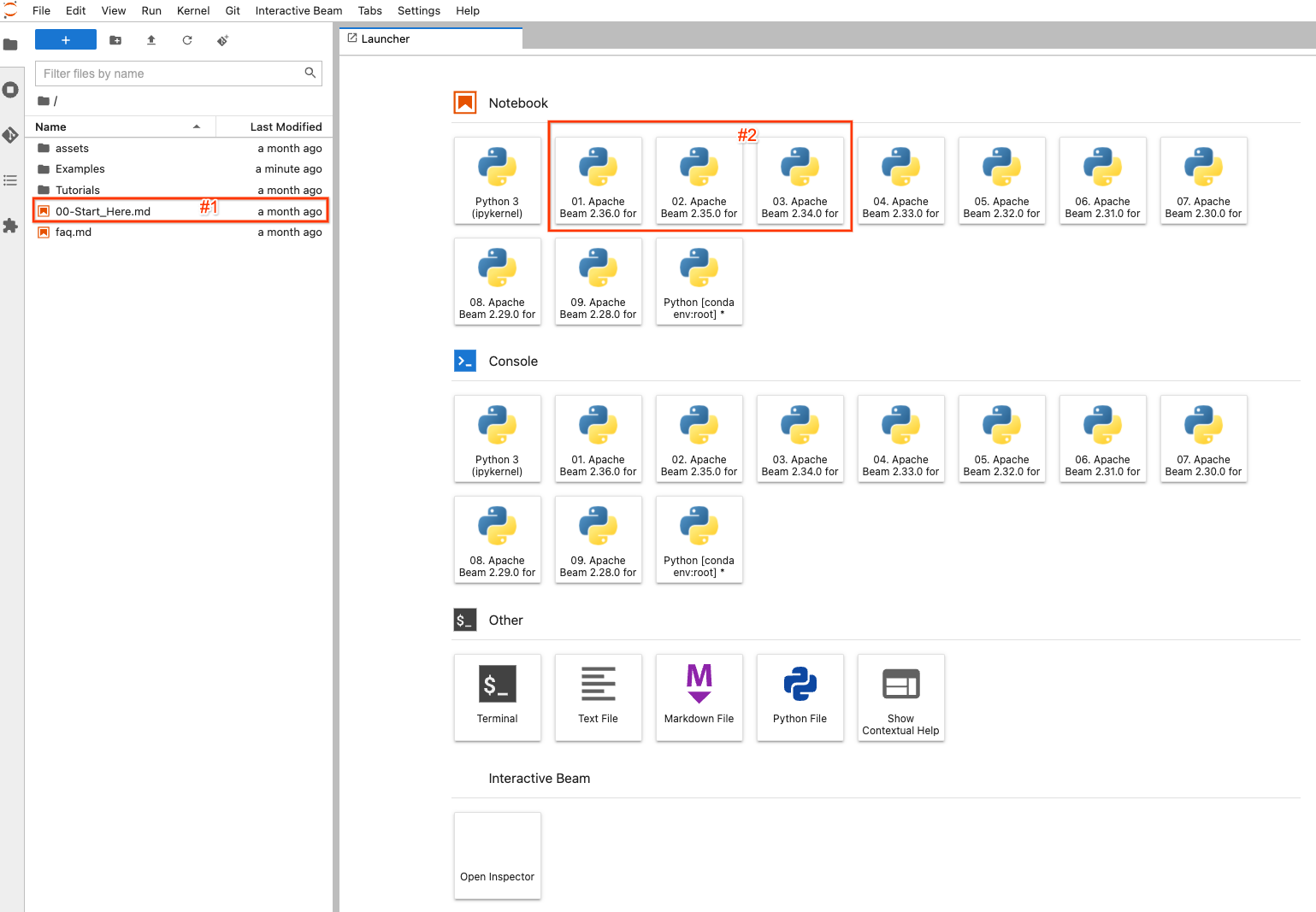Image resolution: width=1316 pixels, height=912 pixels.
Task: Open the Examples folder
Action: click(80, 169)
